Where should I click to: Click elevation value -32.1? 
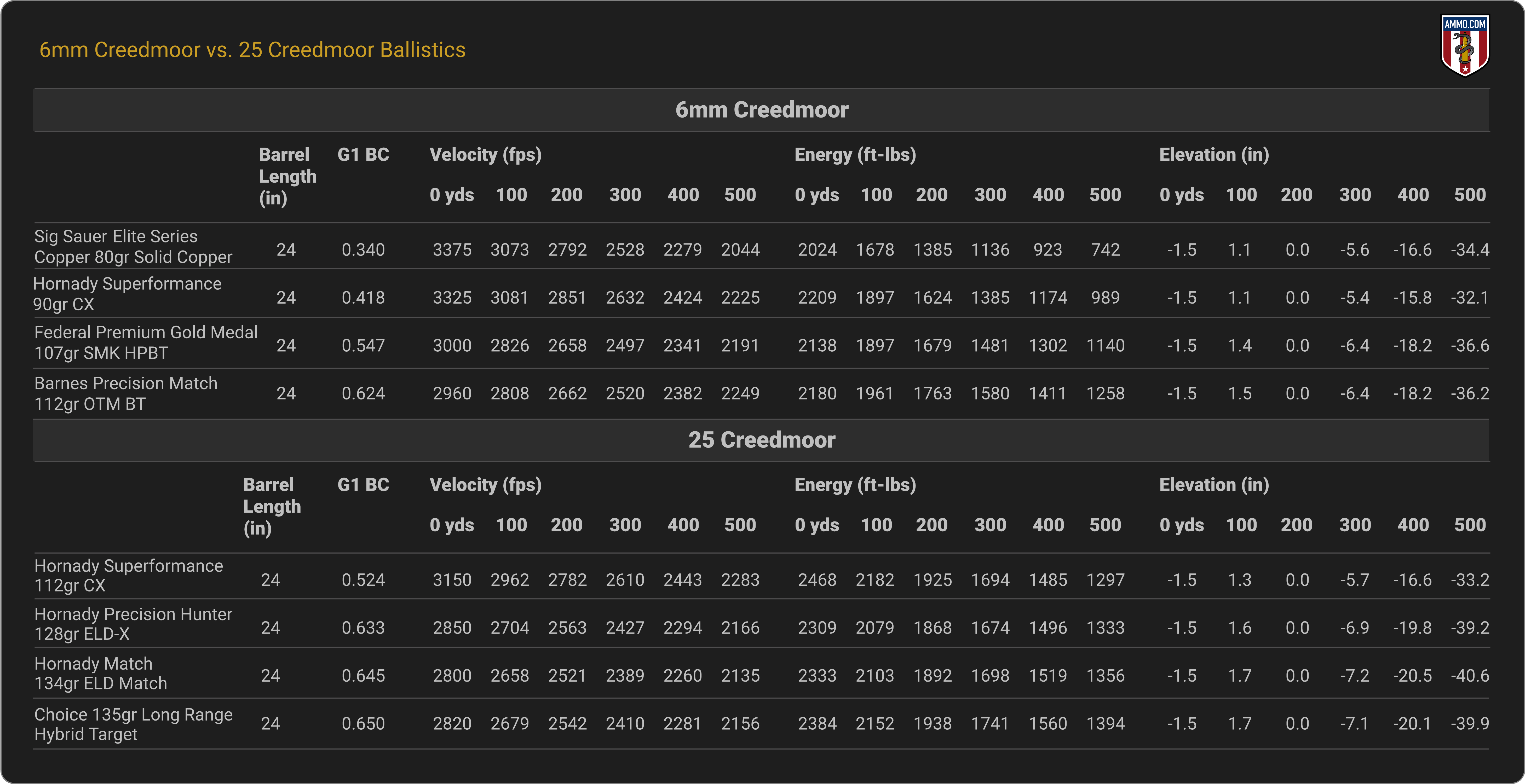1470,298
